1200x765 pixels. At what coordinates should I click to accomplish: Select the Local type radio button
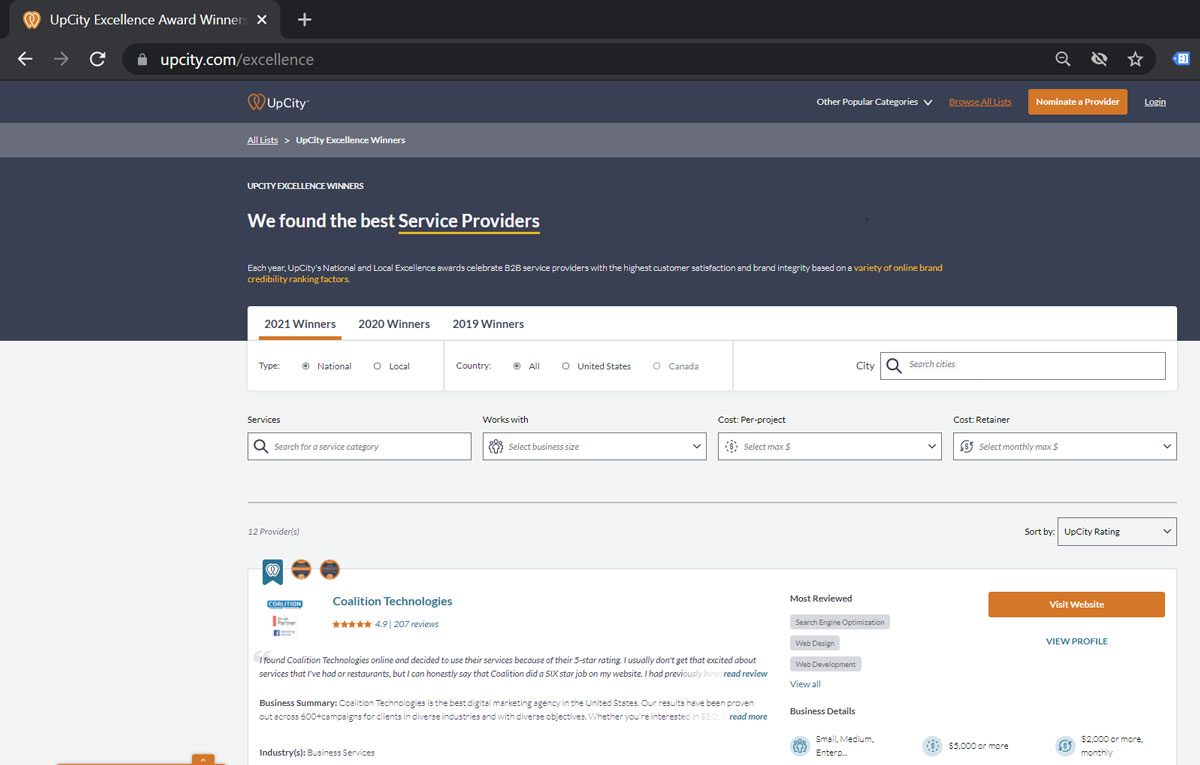tap(377, 366)
